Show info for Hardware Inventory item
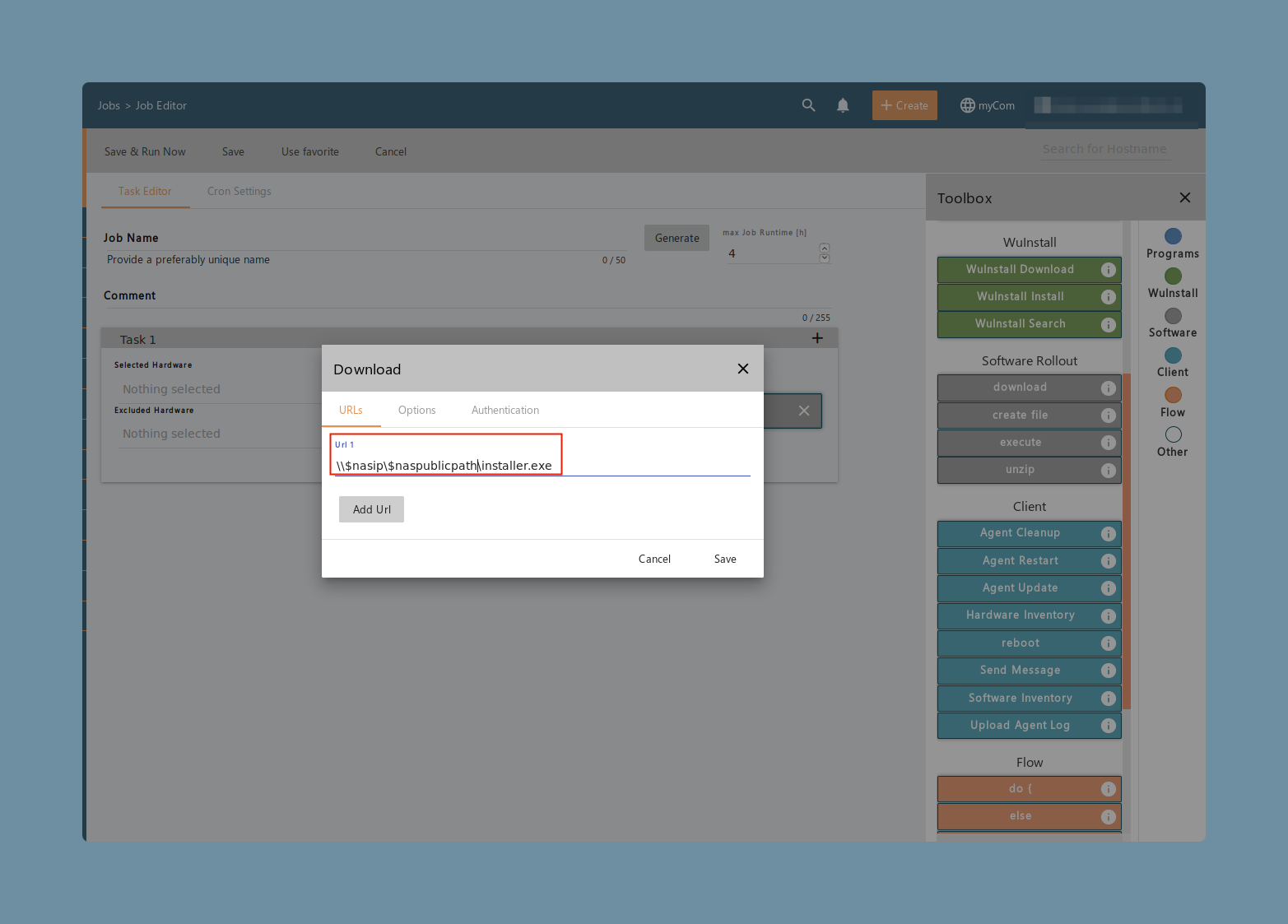Viewport: 1288px width, 924px height. [1108, 615]
